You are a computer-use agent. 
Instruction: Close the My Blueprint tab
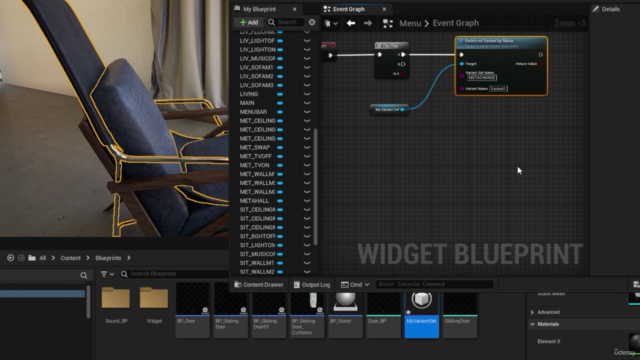click(295, 9)
